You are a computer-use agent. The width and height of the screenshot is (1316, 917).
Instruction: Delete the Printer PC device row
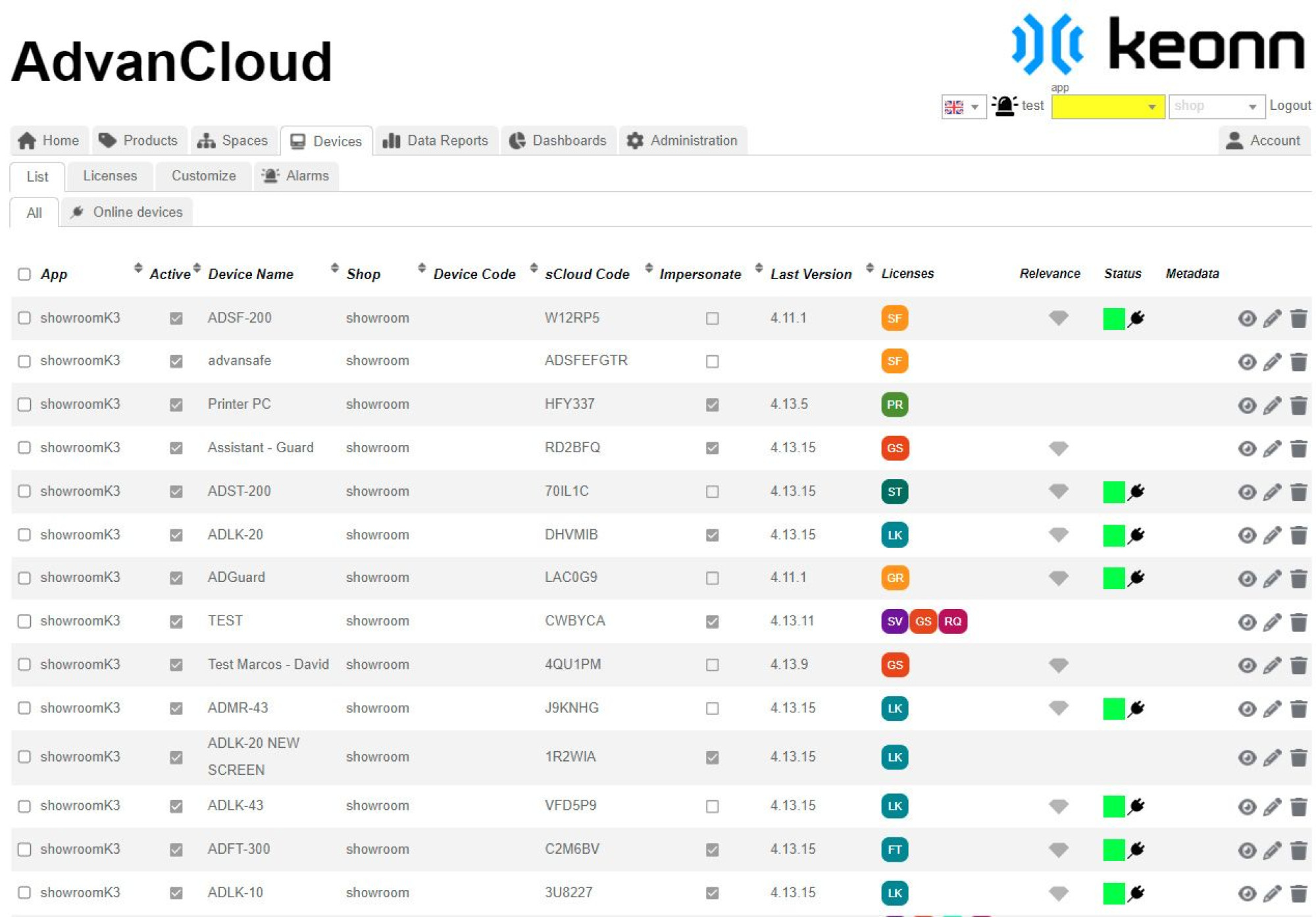tap(1298, 406)
